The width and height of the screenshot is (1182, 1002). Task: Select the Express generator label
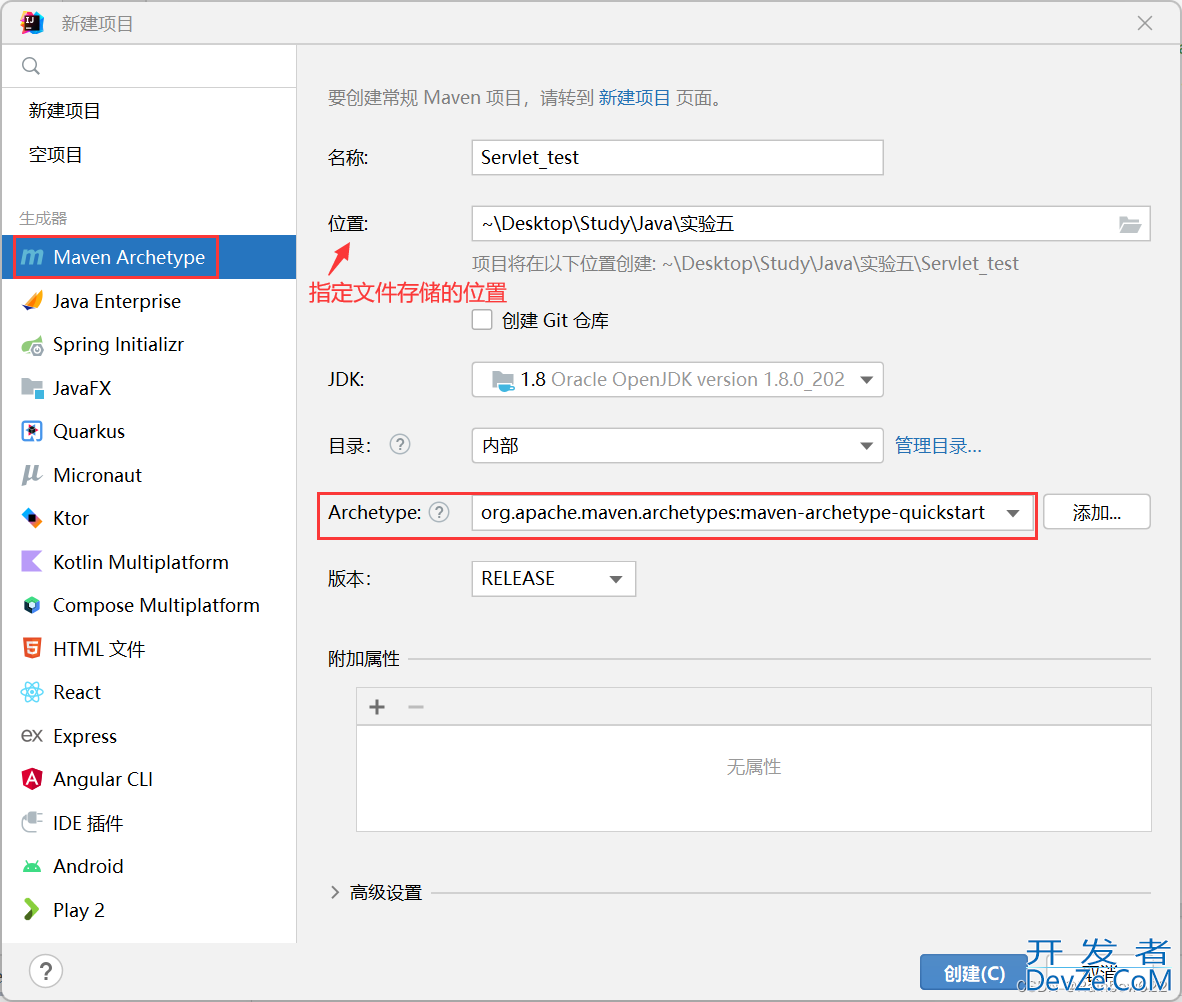point(85,736)
